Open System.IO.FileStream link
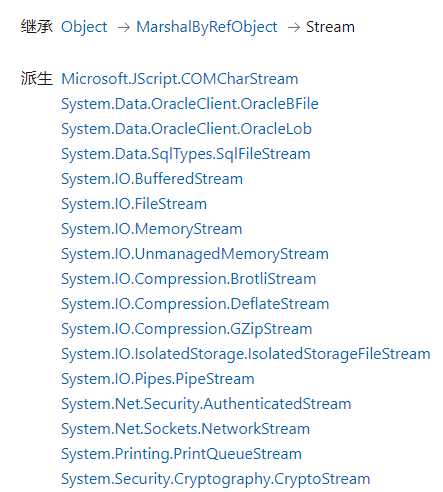443x492 pixels. click(x=134, y=204)
